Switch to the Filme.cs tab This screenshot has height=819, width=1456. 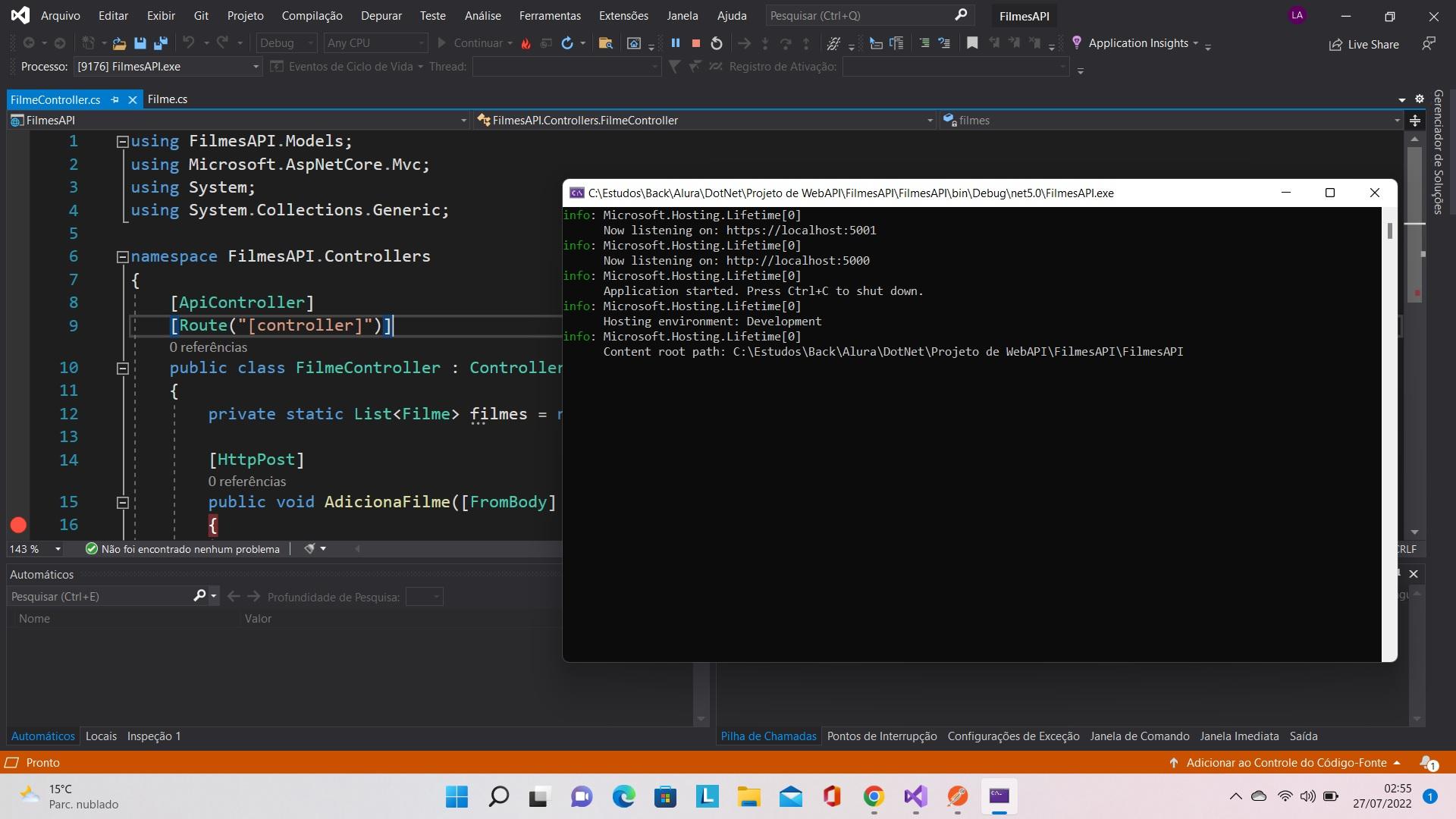click(168, 99)
